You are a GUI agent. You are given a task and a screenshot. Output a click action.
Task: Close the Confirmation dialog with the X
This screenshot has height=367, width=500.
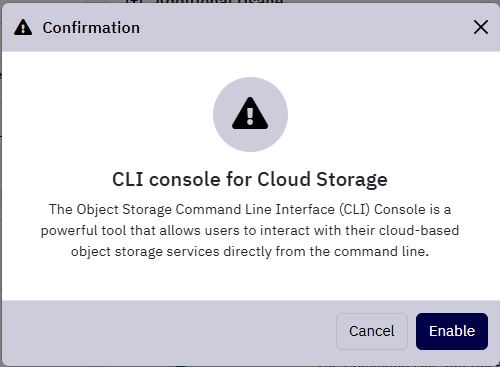coord(481,27)
